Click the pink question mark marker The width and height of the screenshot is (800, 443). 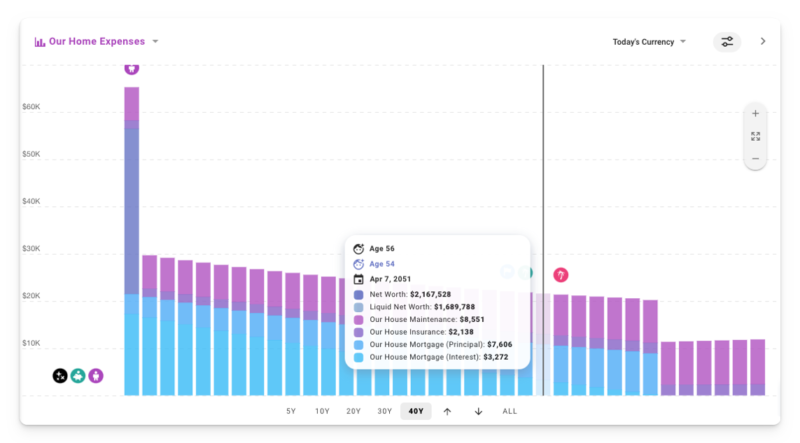(x=561, y=274)
